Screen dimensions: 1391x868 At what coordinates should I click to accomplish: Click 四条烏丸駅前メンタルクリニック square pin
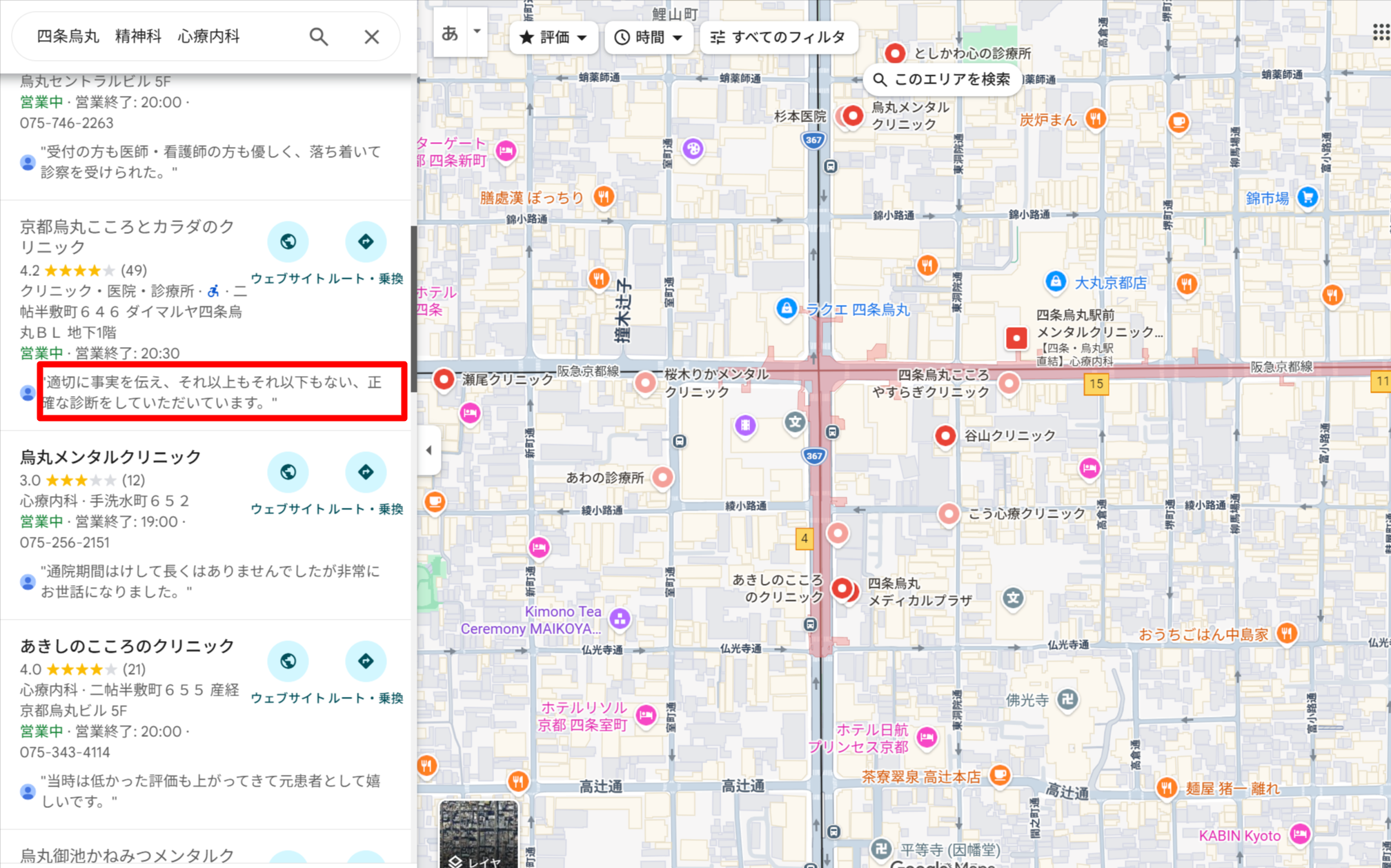tap(1016, 338)
